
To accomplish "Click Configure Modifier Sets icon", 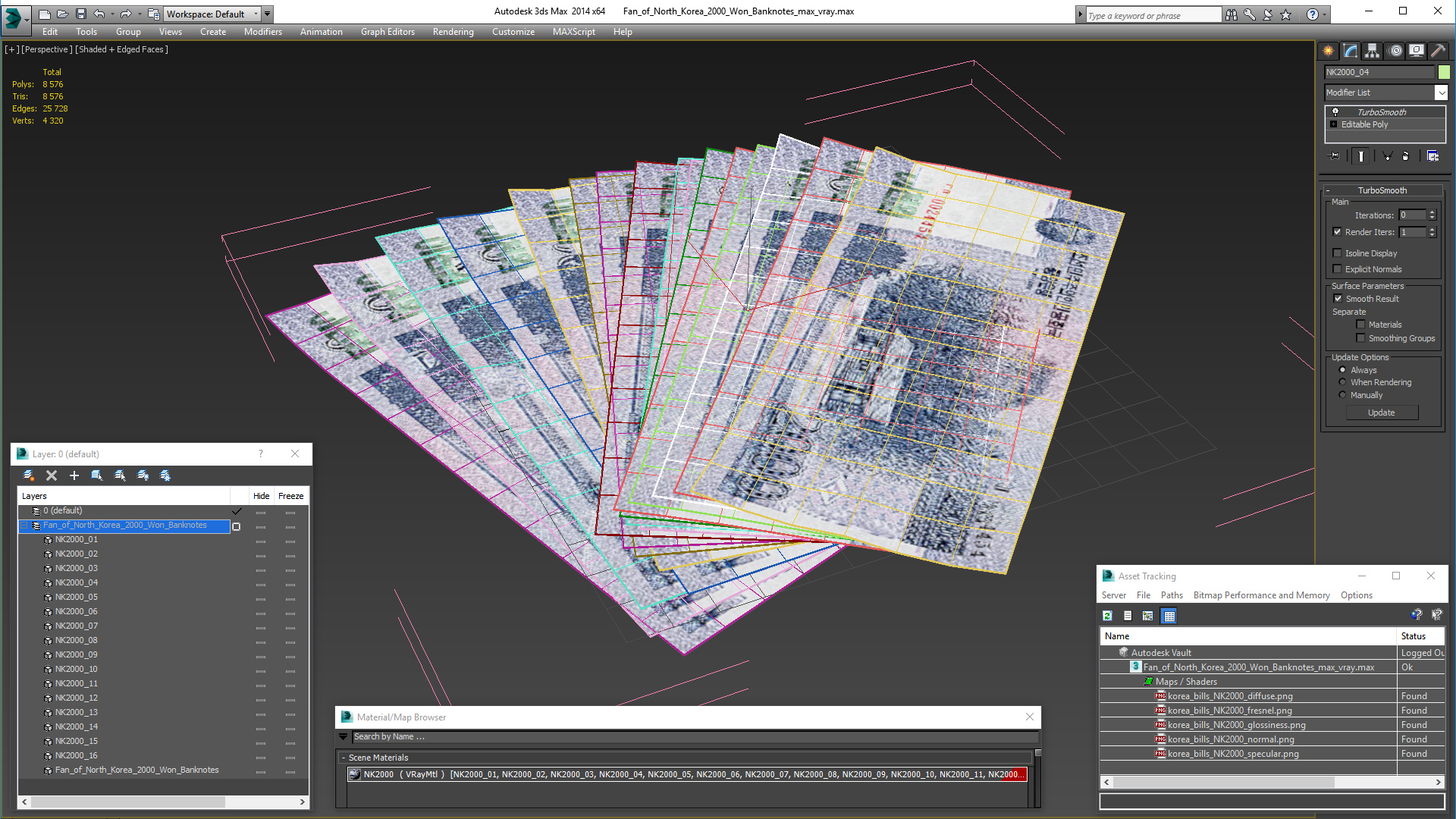I will [x=1432, y=155].
